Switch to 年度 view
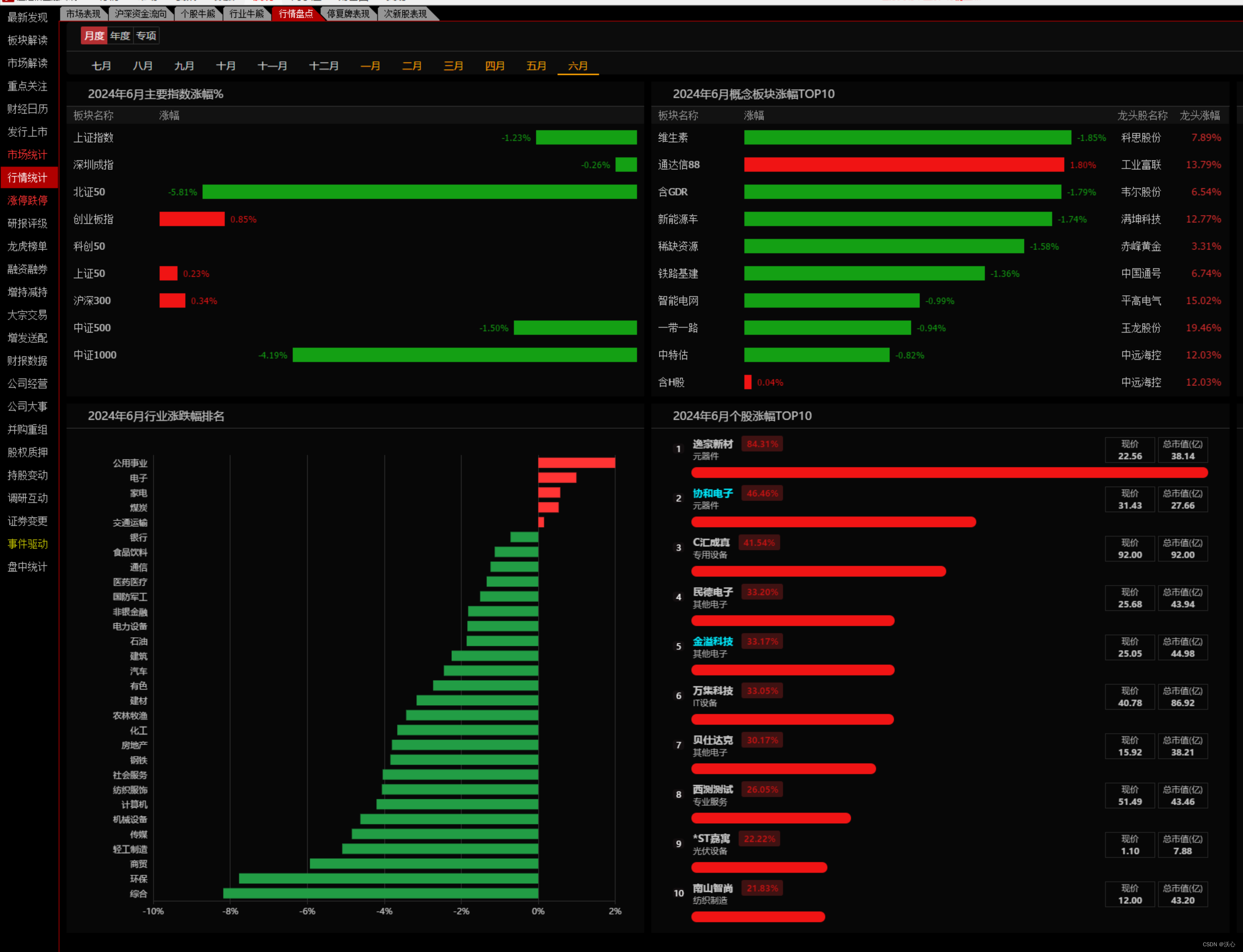1243x952 pixels. pos(120,36)
